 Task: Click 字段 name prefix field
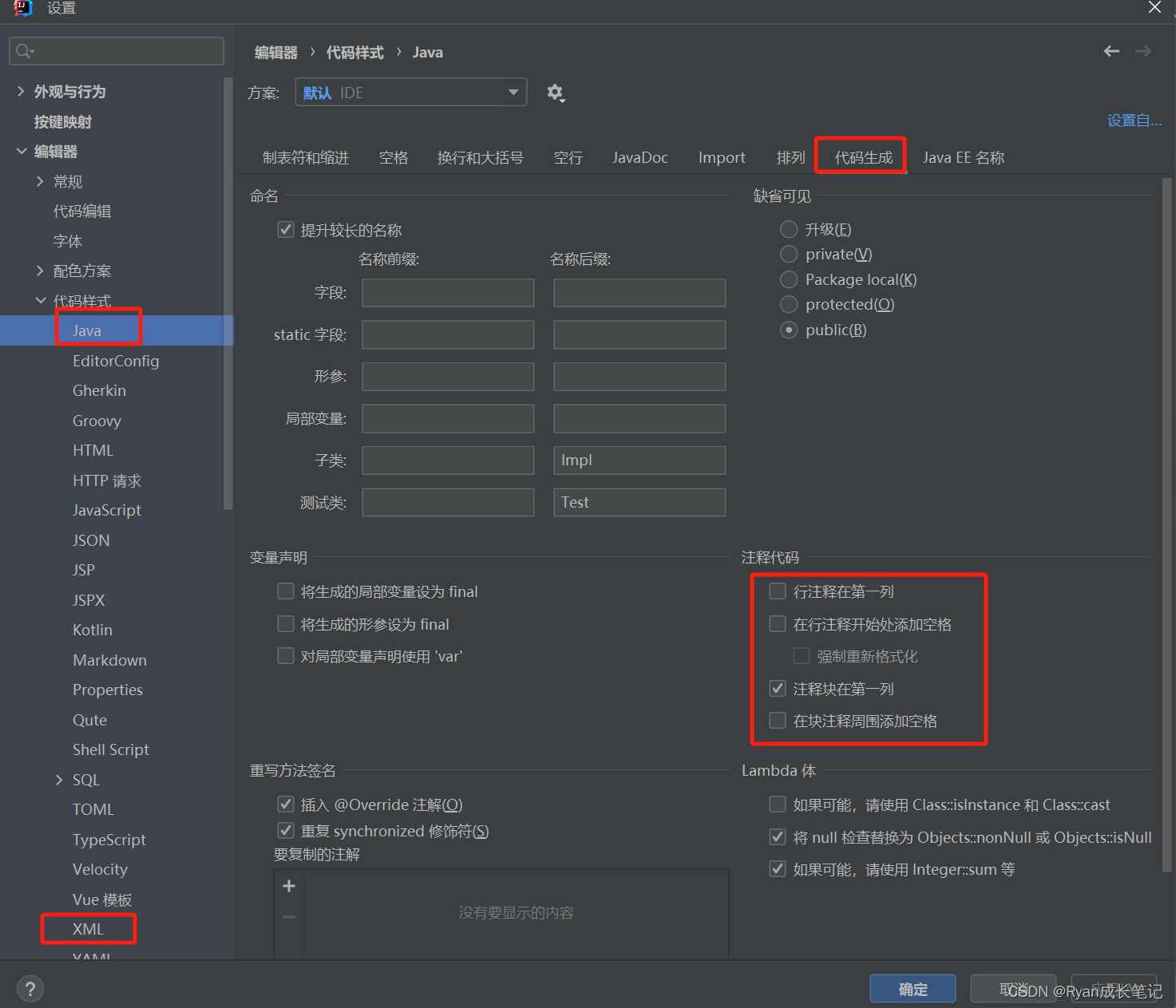(448, 293)
